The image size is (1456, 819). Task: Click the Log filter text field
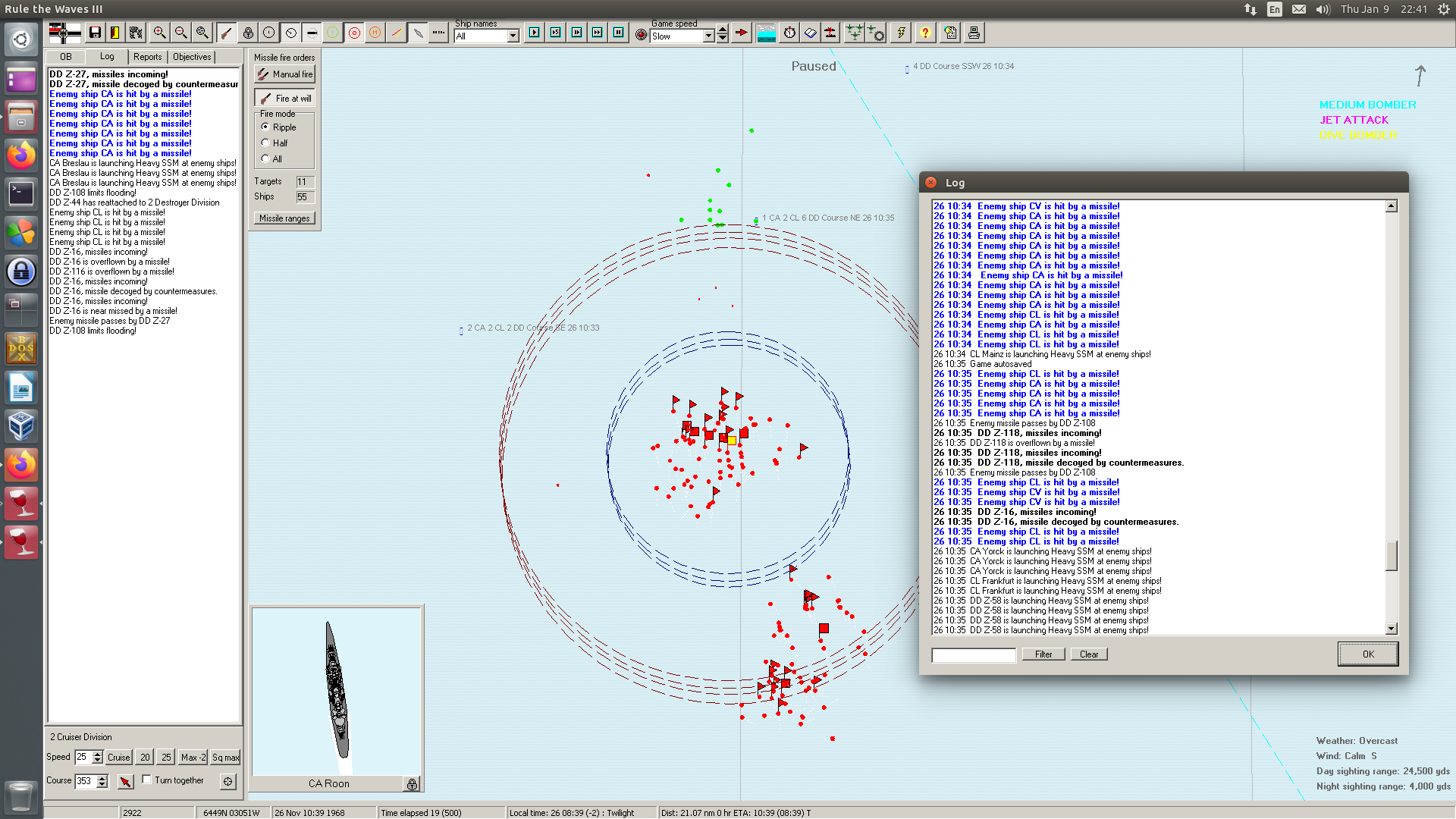(973, 655)
